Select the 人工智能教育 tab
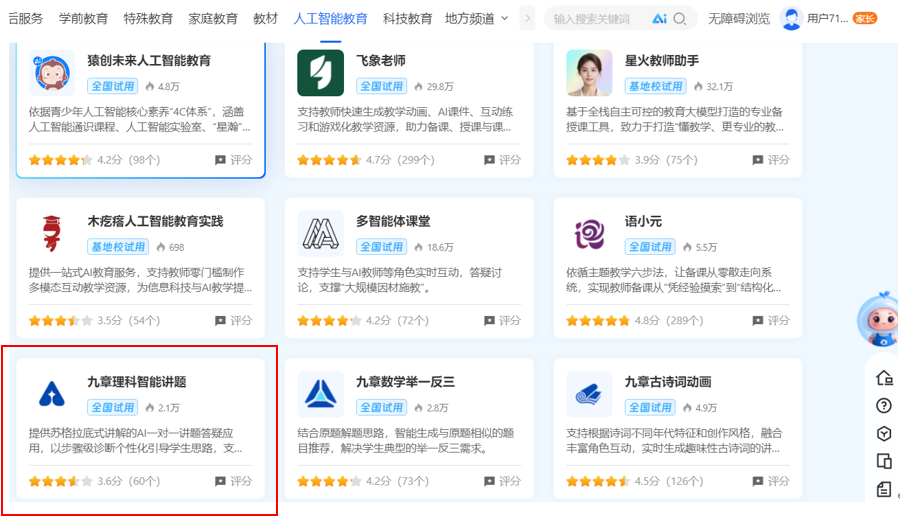This screenshot has height=519, width=900. click(x=330, y=19)
